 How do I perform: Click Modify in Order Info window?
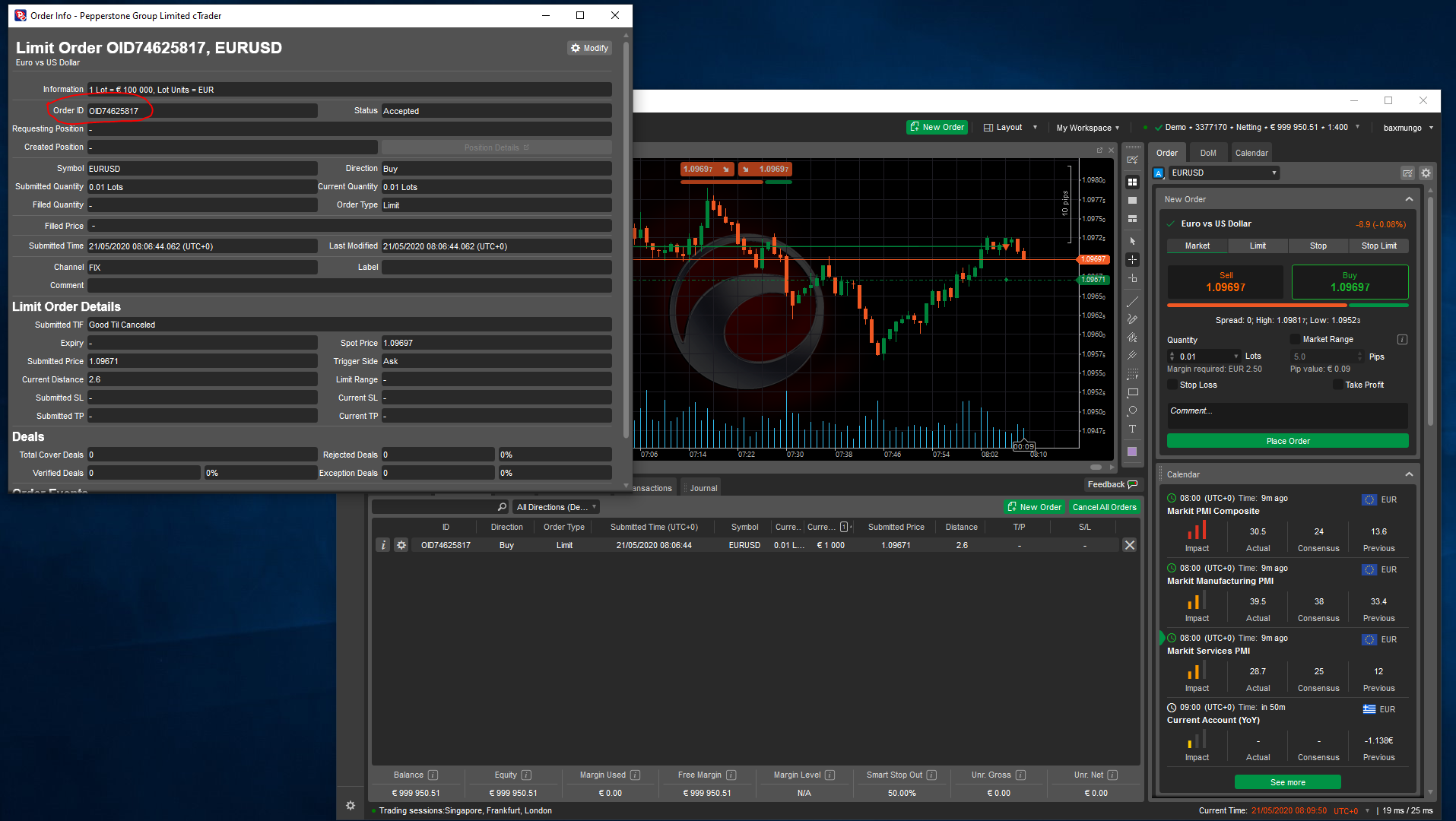(x=589, y=48)
